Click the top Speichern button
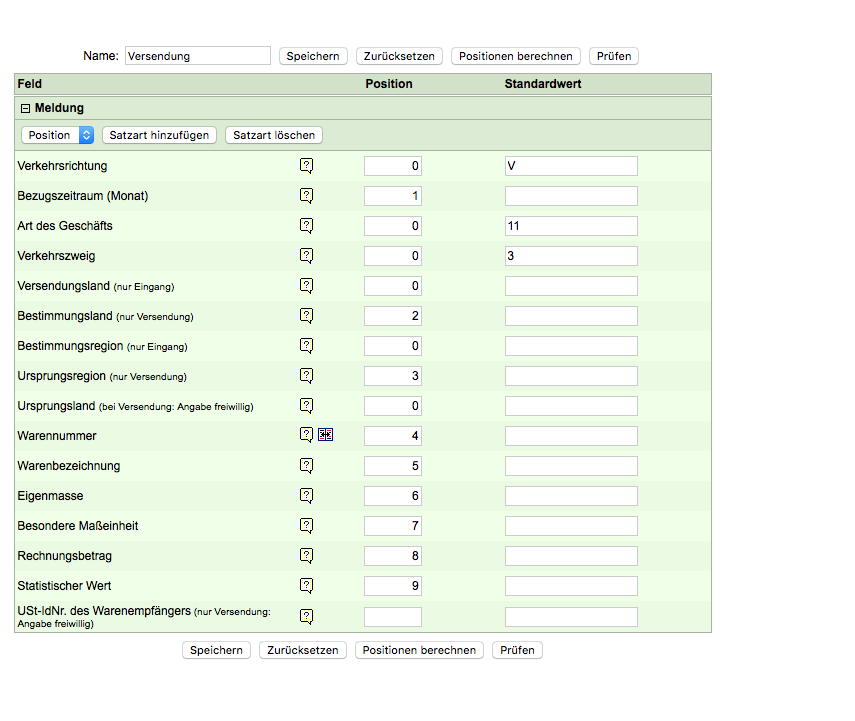The width and height of the screenshot is (855, 721). (x=313, y=56)
